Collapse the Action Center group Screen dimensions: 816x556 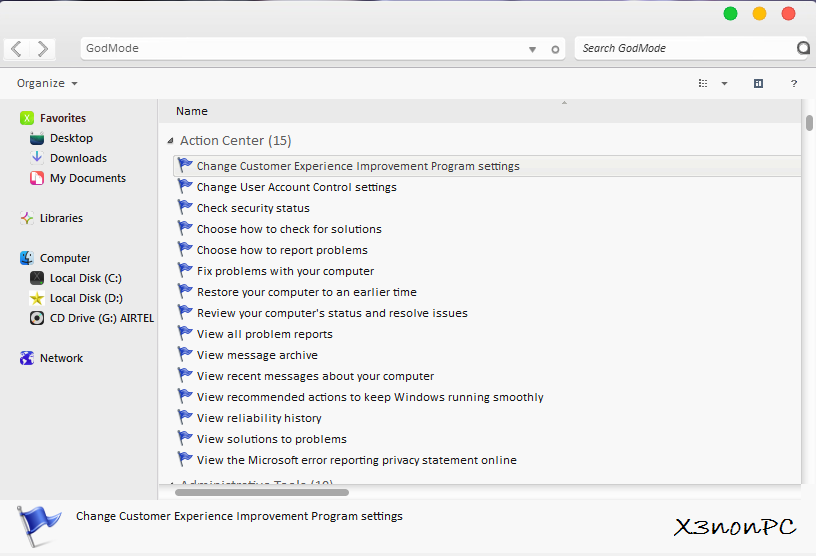(x=170, y=141)
